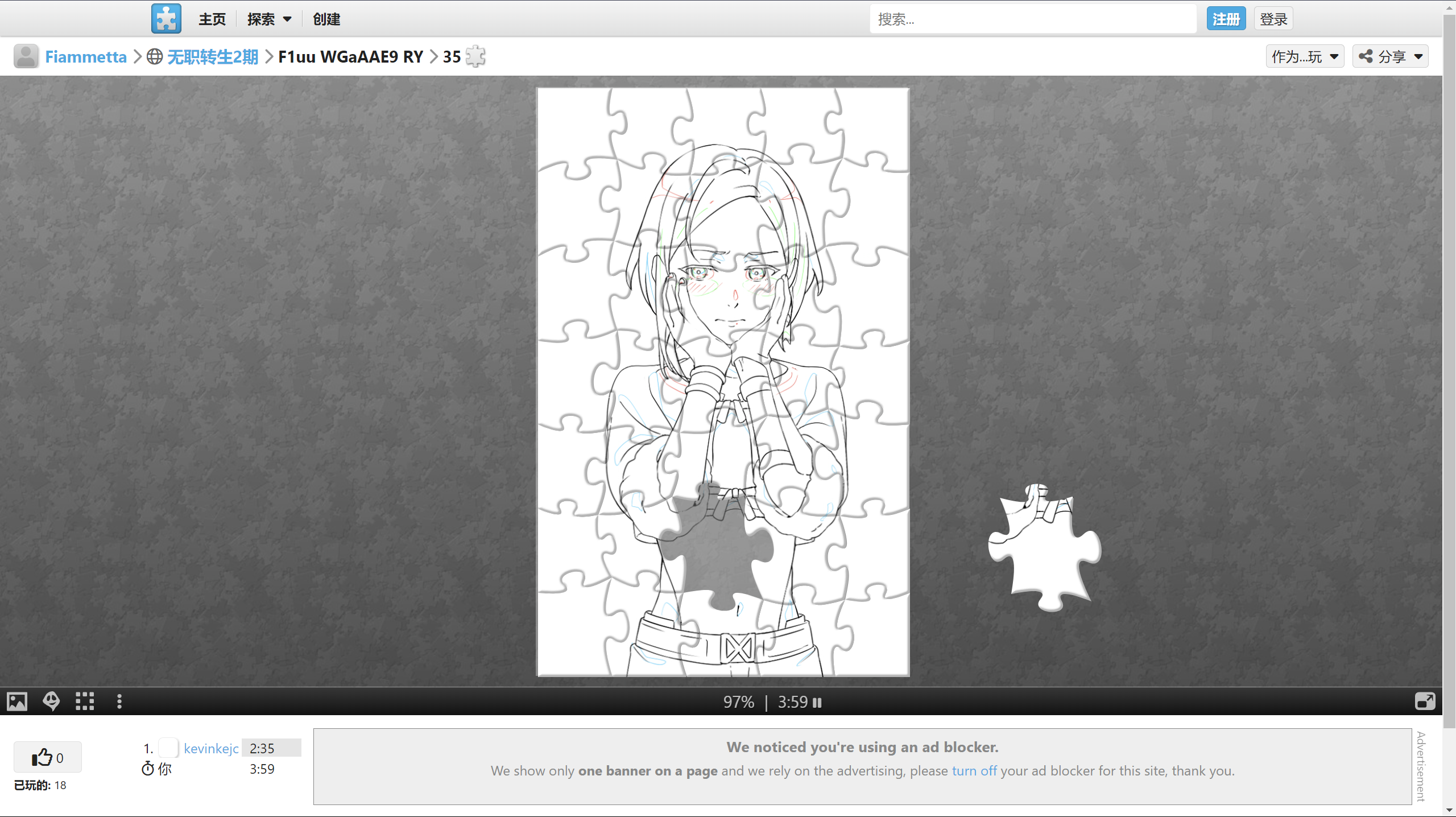Go to 主页 home page
The image size is (1456, 817).
(x=212, y=19)
